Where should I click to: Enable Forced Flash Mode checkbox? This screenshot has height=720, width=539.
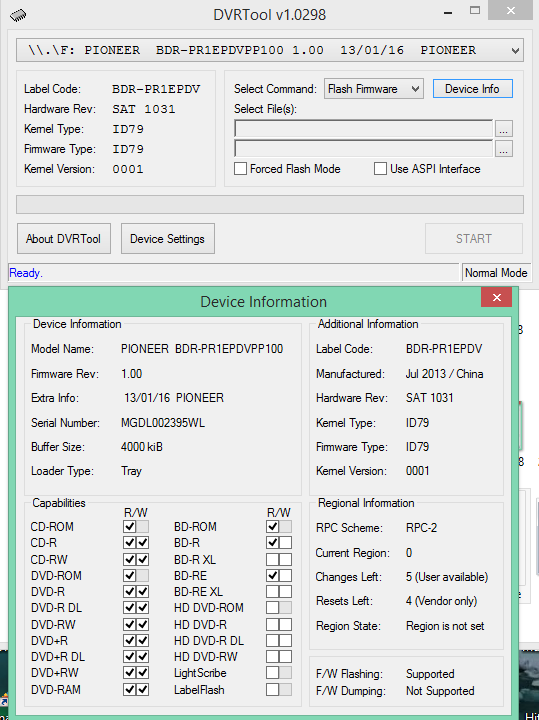(241, 169)
